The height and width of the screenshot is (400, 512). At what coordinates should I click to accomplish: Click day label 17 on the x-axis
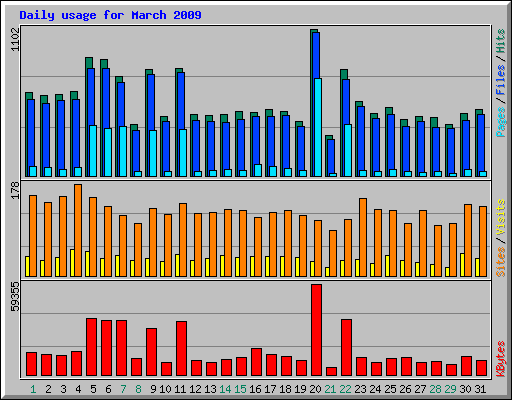(270, 389)
